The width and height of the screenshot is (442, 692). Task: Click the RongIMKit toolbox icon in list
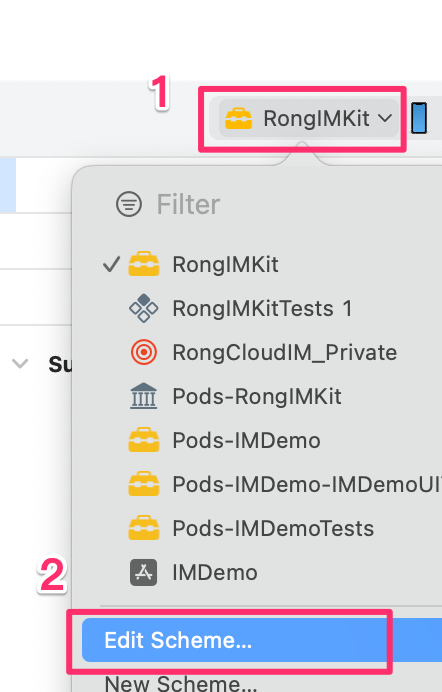coord(144,264)
